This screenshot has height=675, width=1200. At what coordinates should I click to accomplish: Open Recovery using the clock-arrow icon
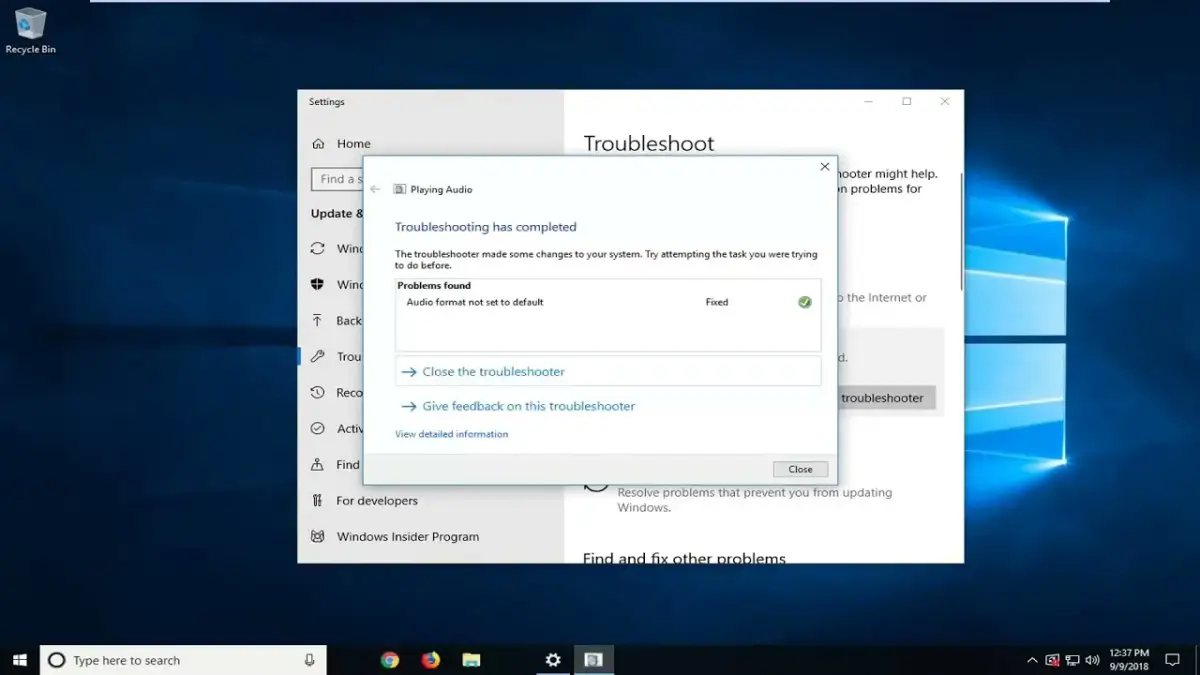(320, 392)
